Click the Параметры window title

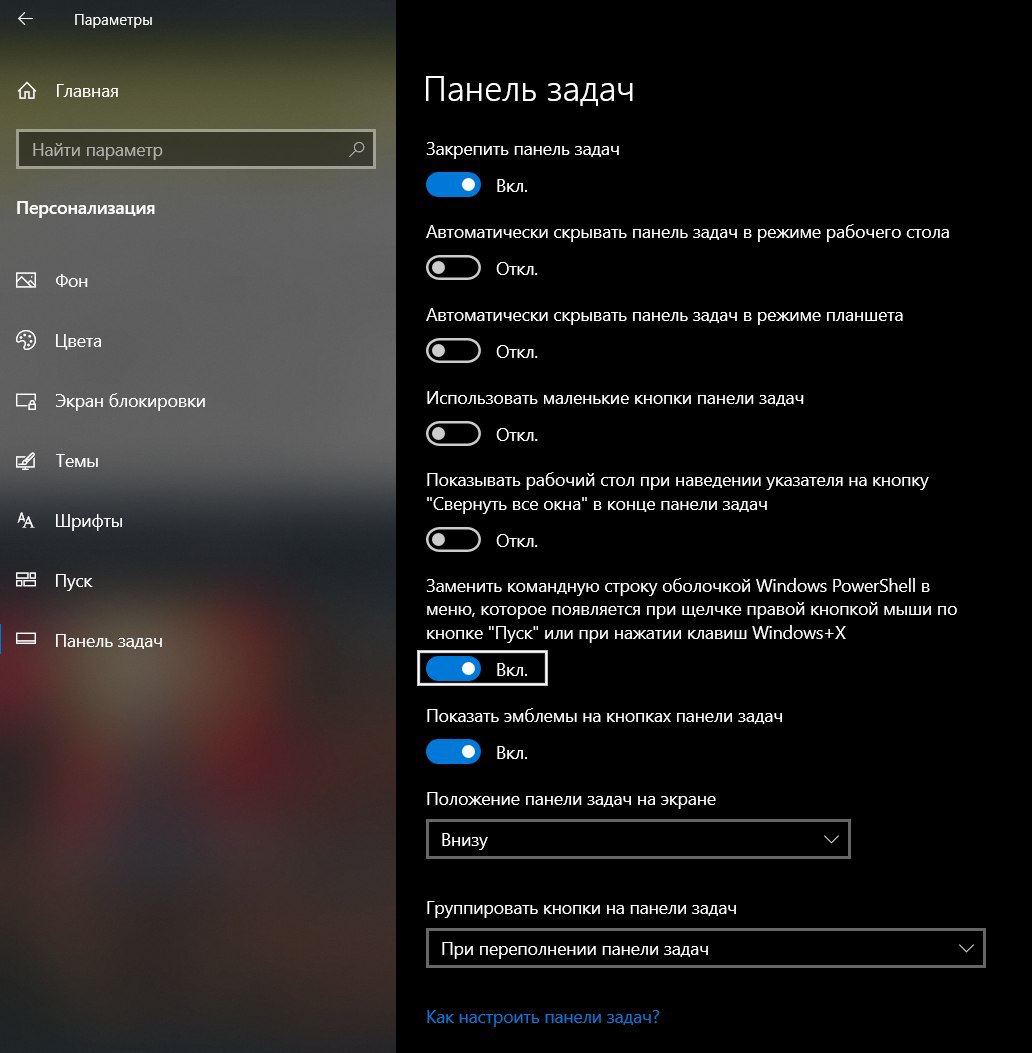113,20
